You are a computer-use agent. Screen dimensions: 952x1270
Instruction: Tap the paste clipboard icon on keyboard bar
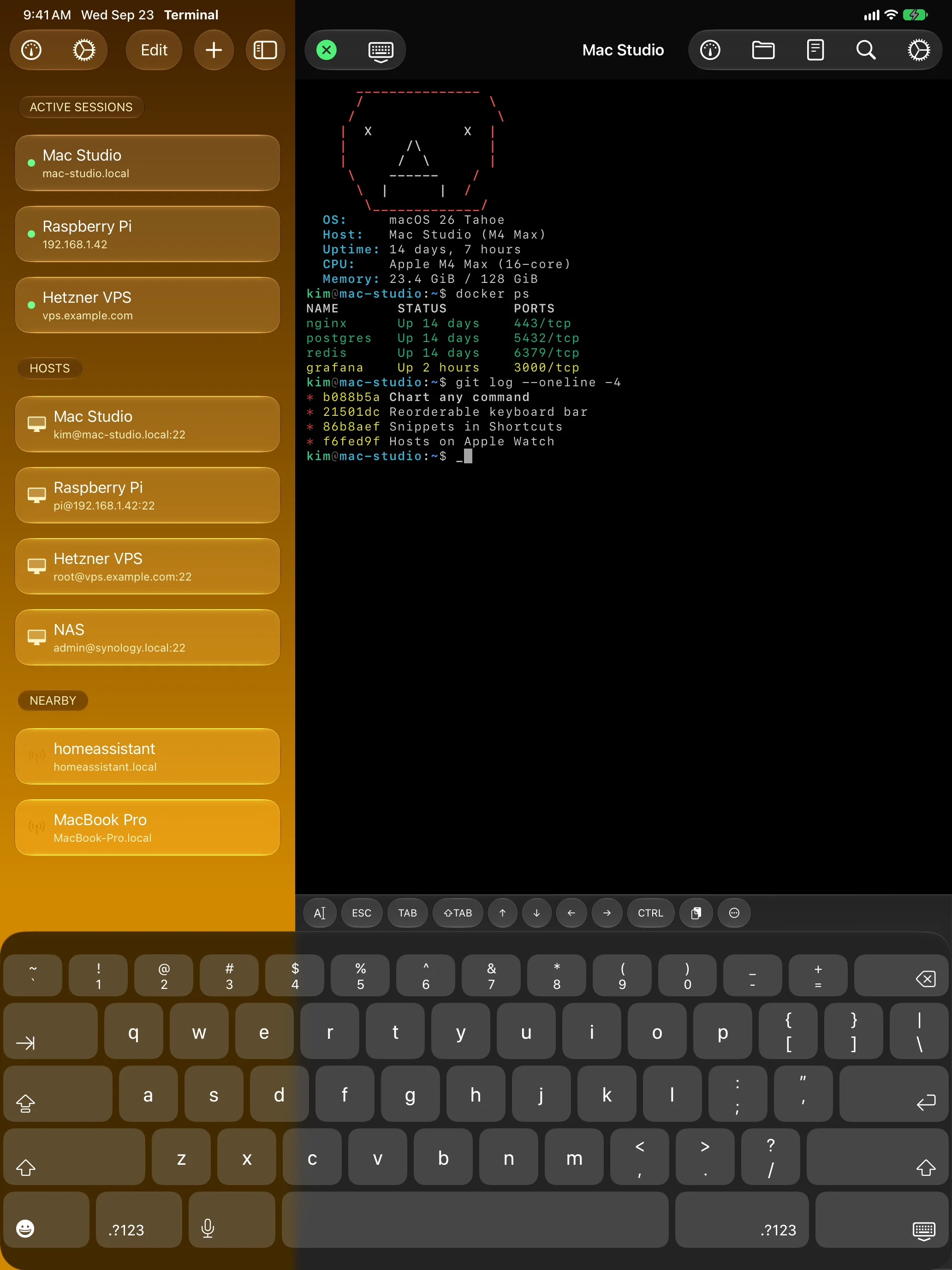[696, 913]
